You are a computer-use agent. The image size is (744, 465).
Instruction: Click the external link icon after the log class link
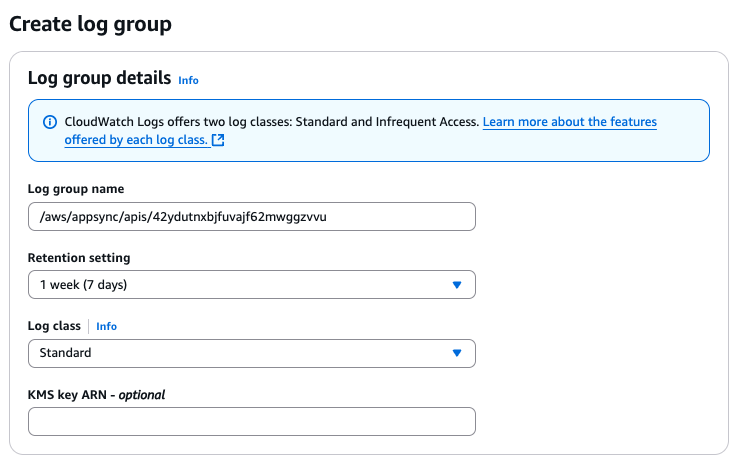(218, 140)
